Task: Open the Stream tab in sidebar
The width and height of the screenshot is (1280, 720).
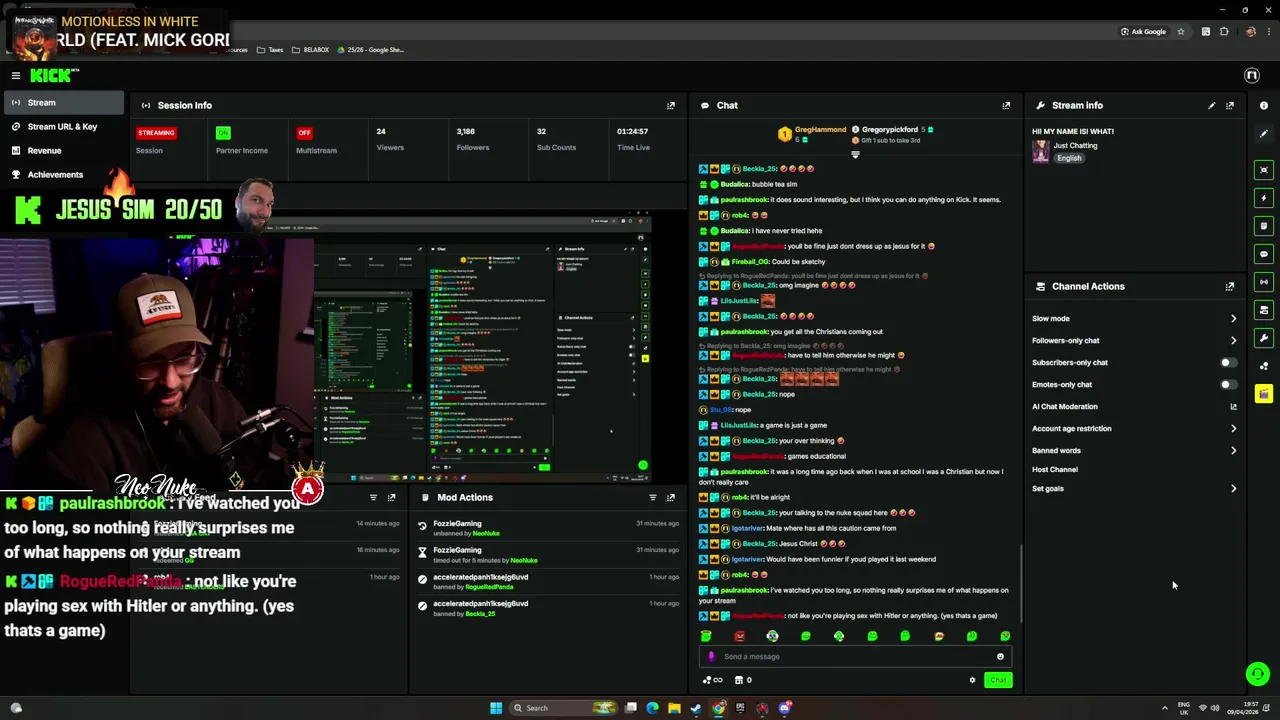Action: point(62,102)
